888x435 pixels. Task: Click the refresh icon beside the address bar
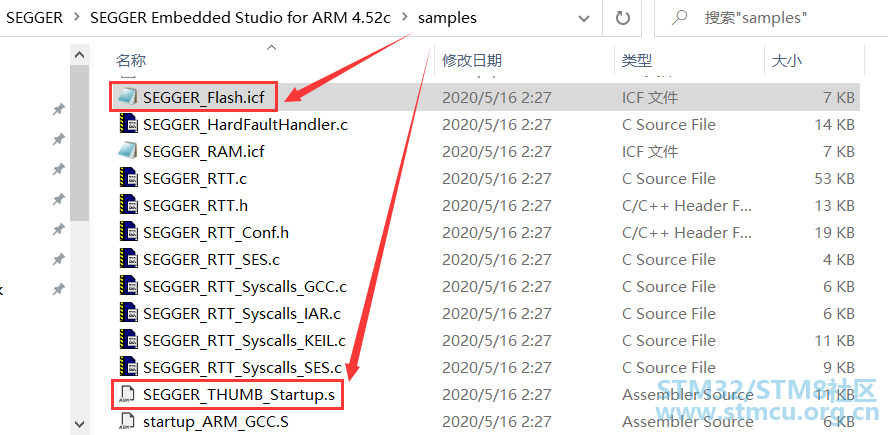pos(623,18)
